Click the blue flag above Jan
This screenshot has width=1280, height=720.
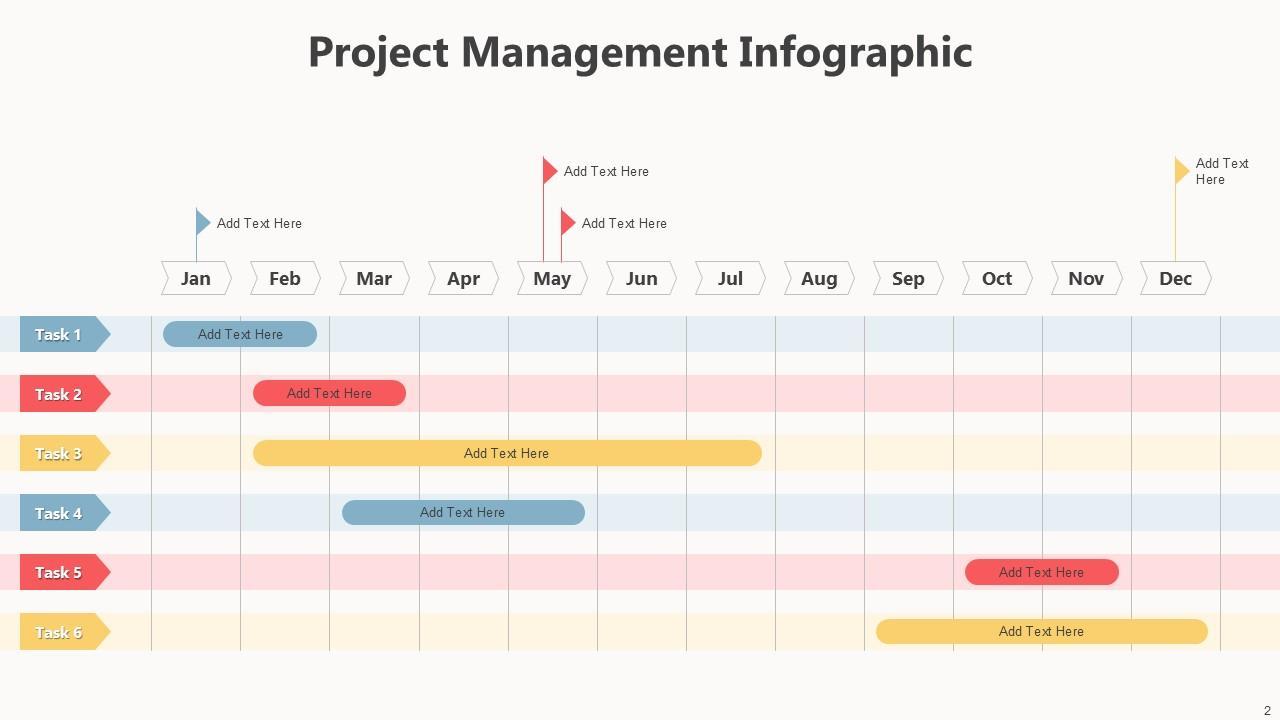(202, 222)
